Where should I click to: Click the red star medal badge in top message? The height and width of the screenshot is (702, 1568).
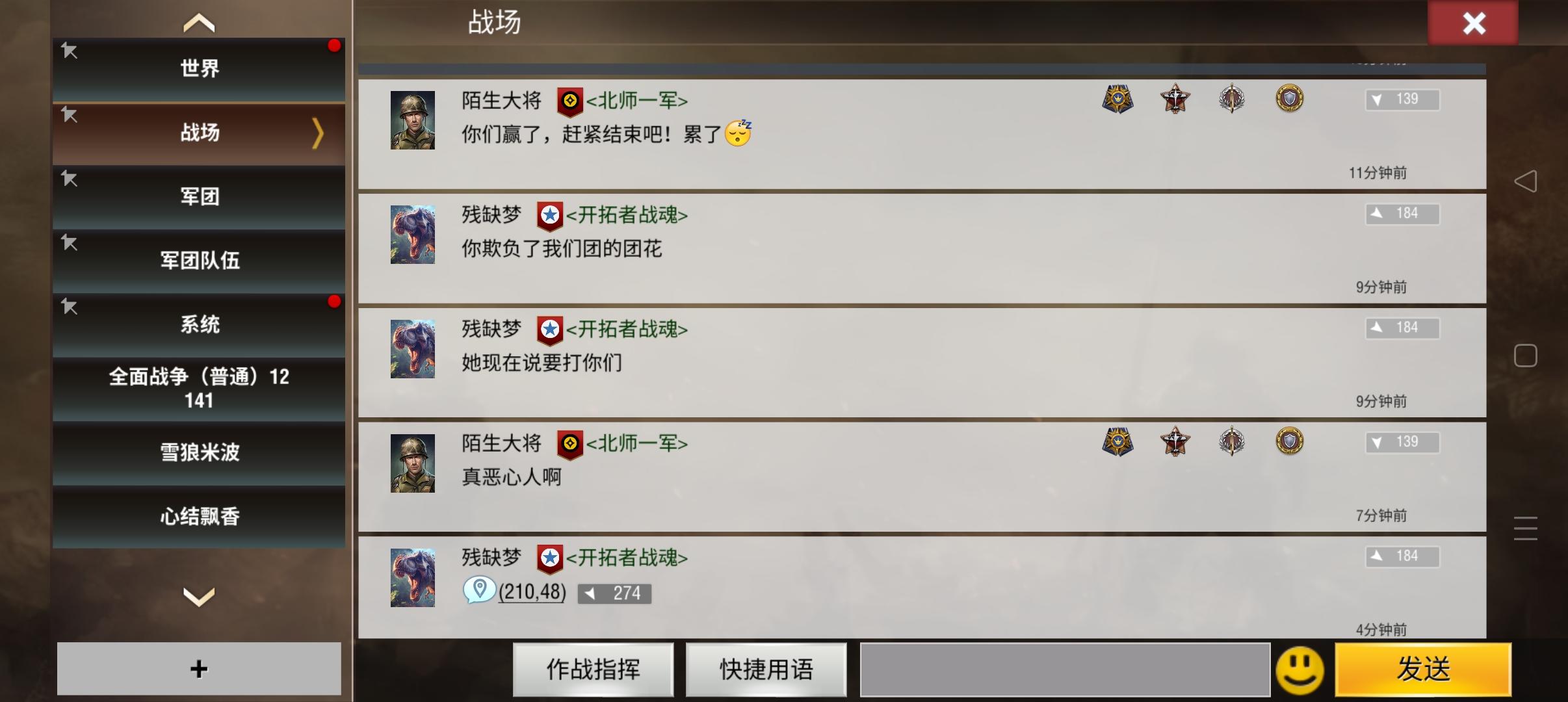[1175, 99]
